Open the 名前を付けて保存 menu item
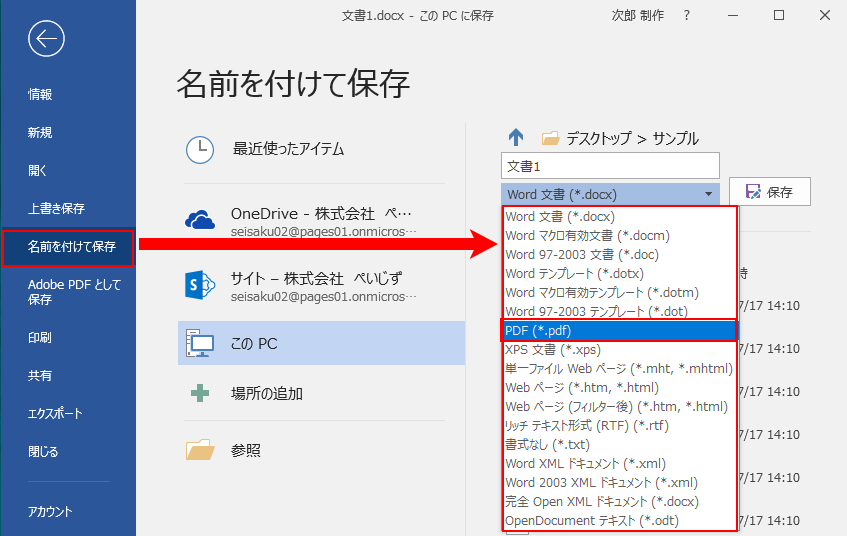847x536 pixels. (x=68, y=247)
